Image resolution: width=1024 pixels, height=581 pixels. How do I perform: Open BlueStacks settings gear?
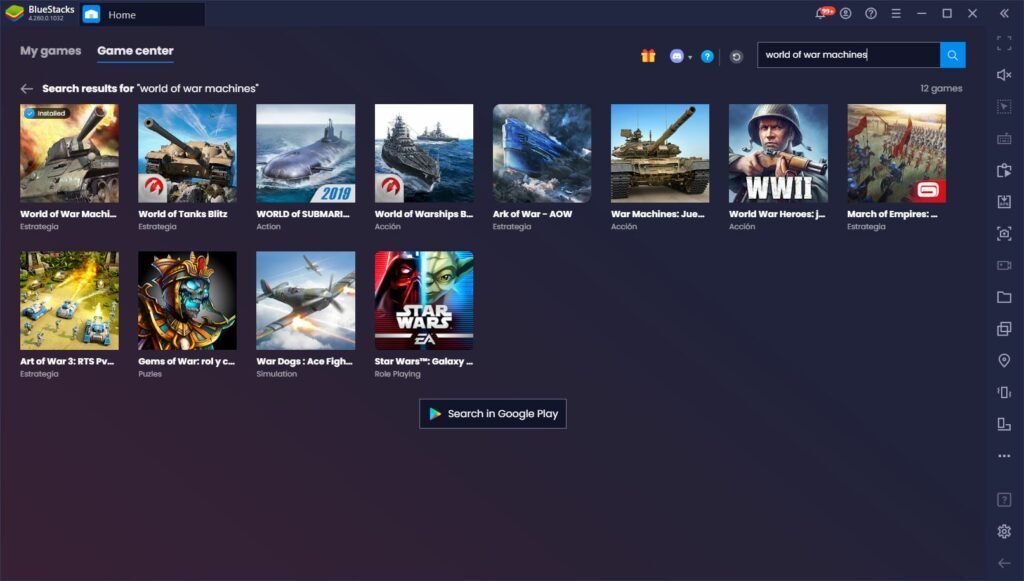(x=1002, y=528)
